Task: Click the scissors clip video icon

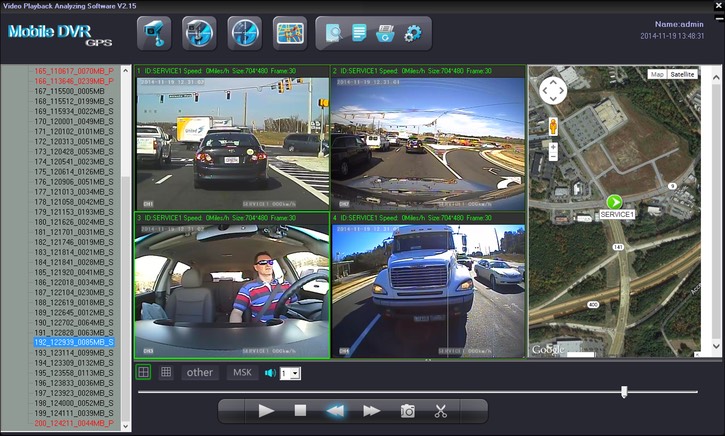Action: click(440, 411)
